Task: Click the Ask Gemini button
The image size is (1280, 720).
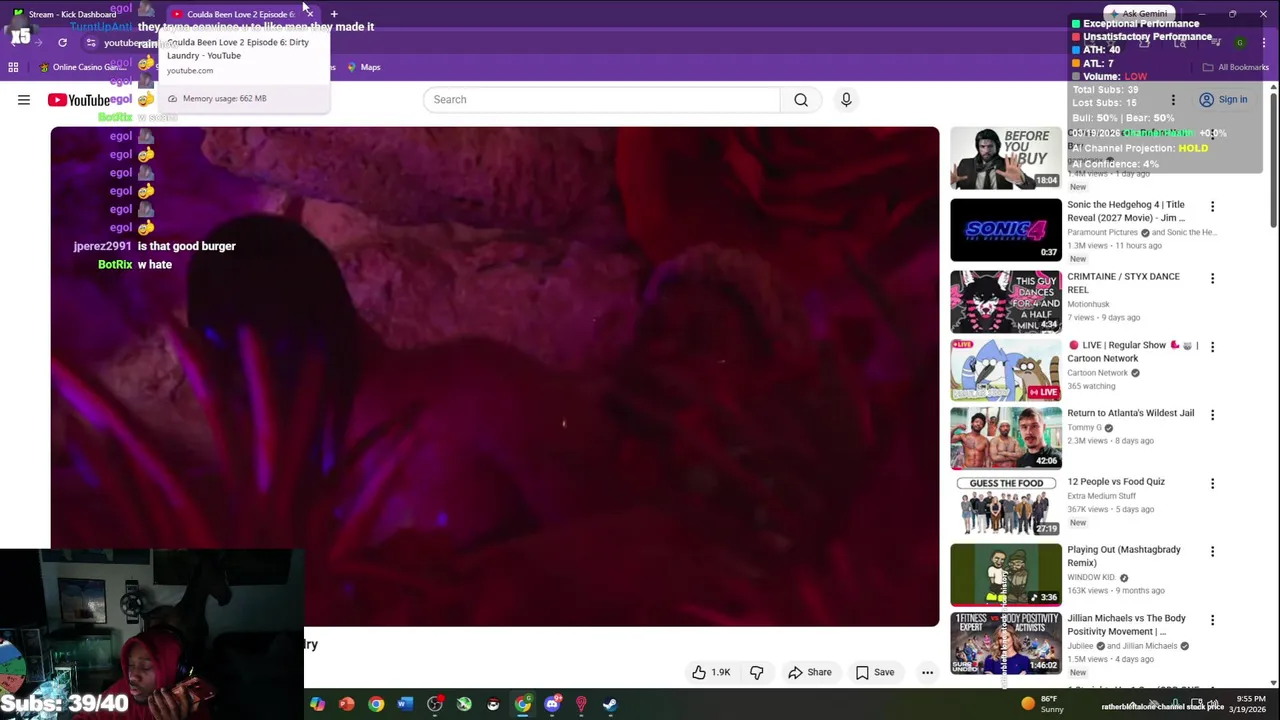Action: tap(1138, 14)
